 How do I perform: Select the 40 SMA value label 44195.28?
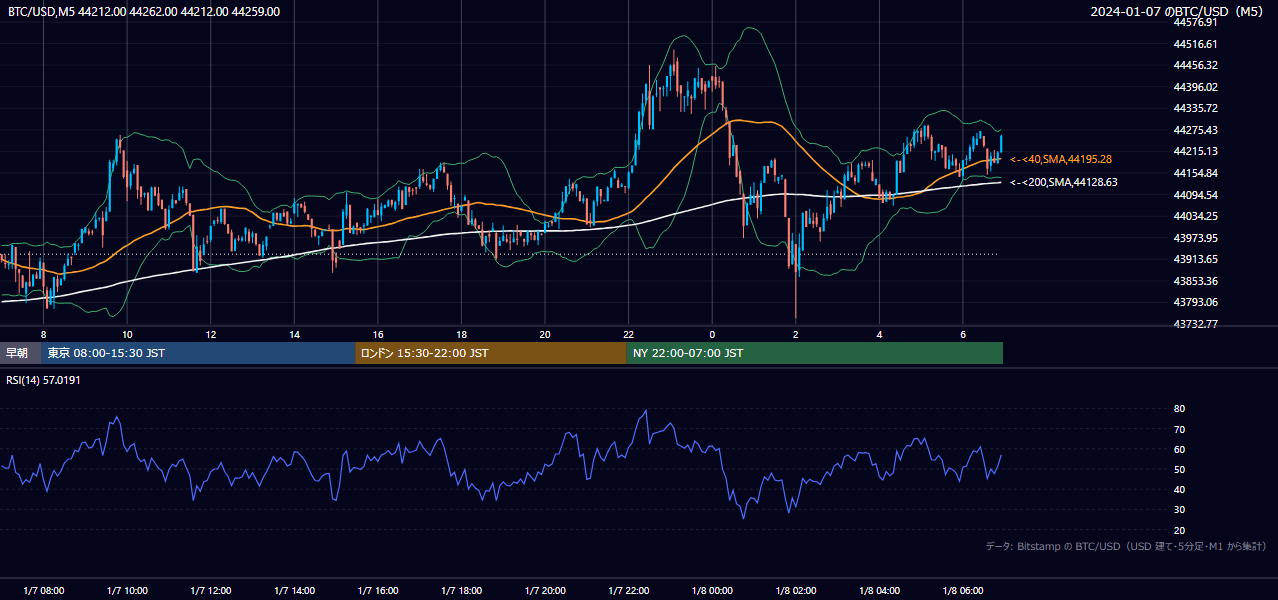point(1061,159)
